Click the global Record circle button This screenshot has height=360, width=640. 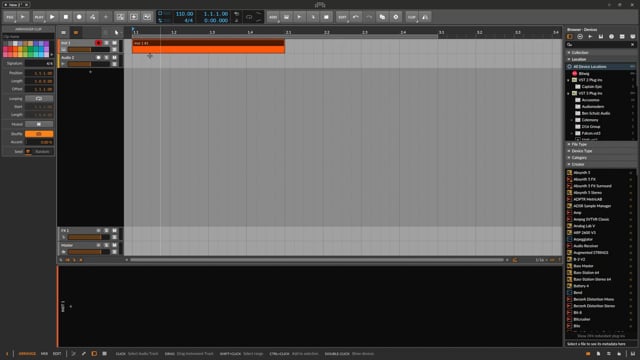[79, 17]
